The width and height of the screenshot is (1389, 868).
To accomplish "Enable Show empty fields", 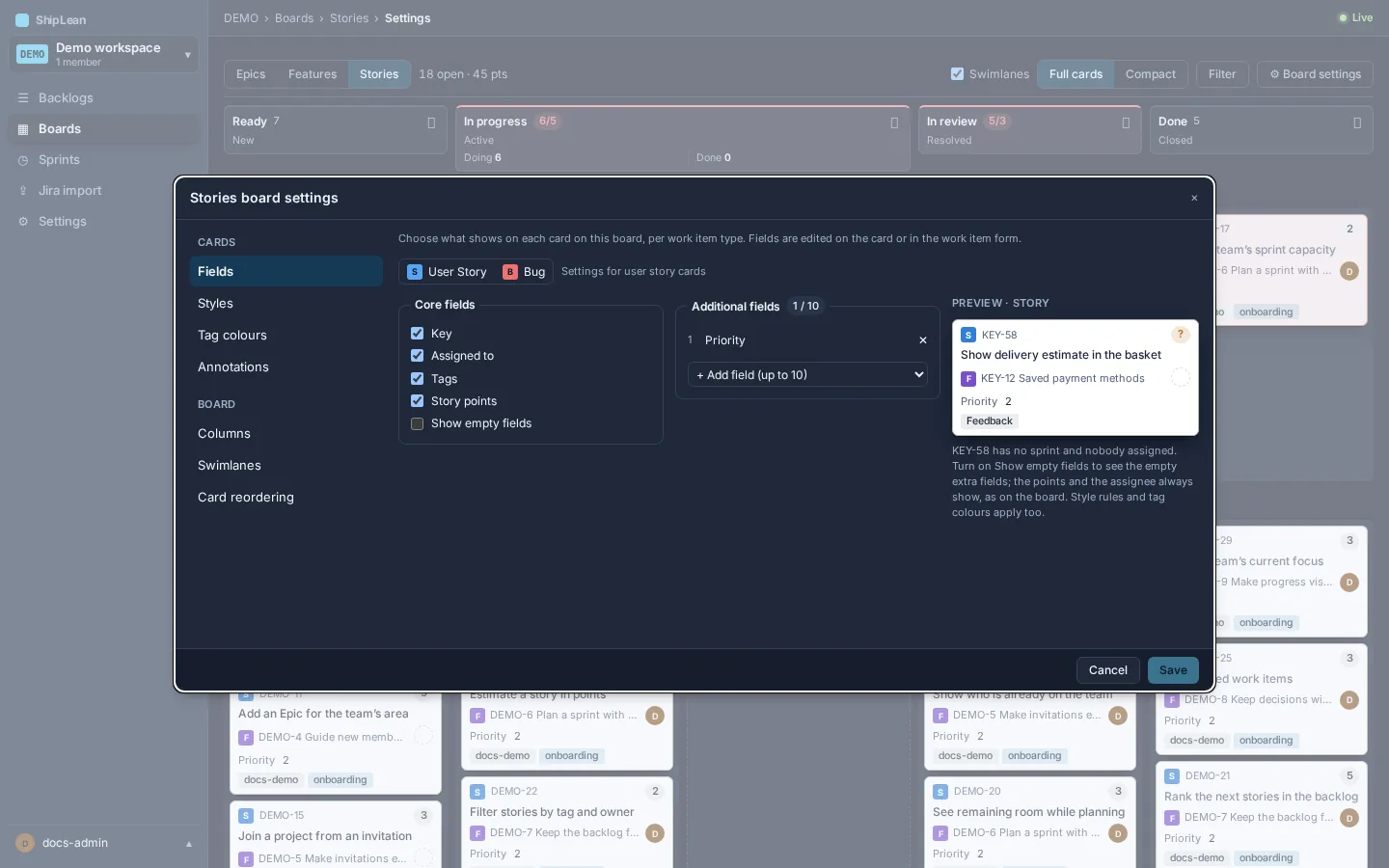I will (418, 423).
